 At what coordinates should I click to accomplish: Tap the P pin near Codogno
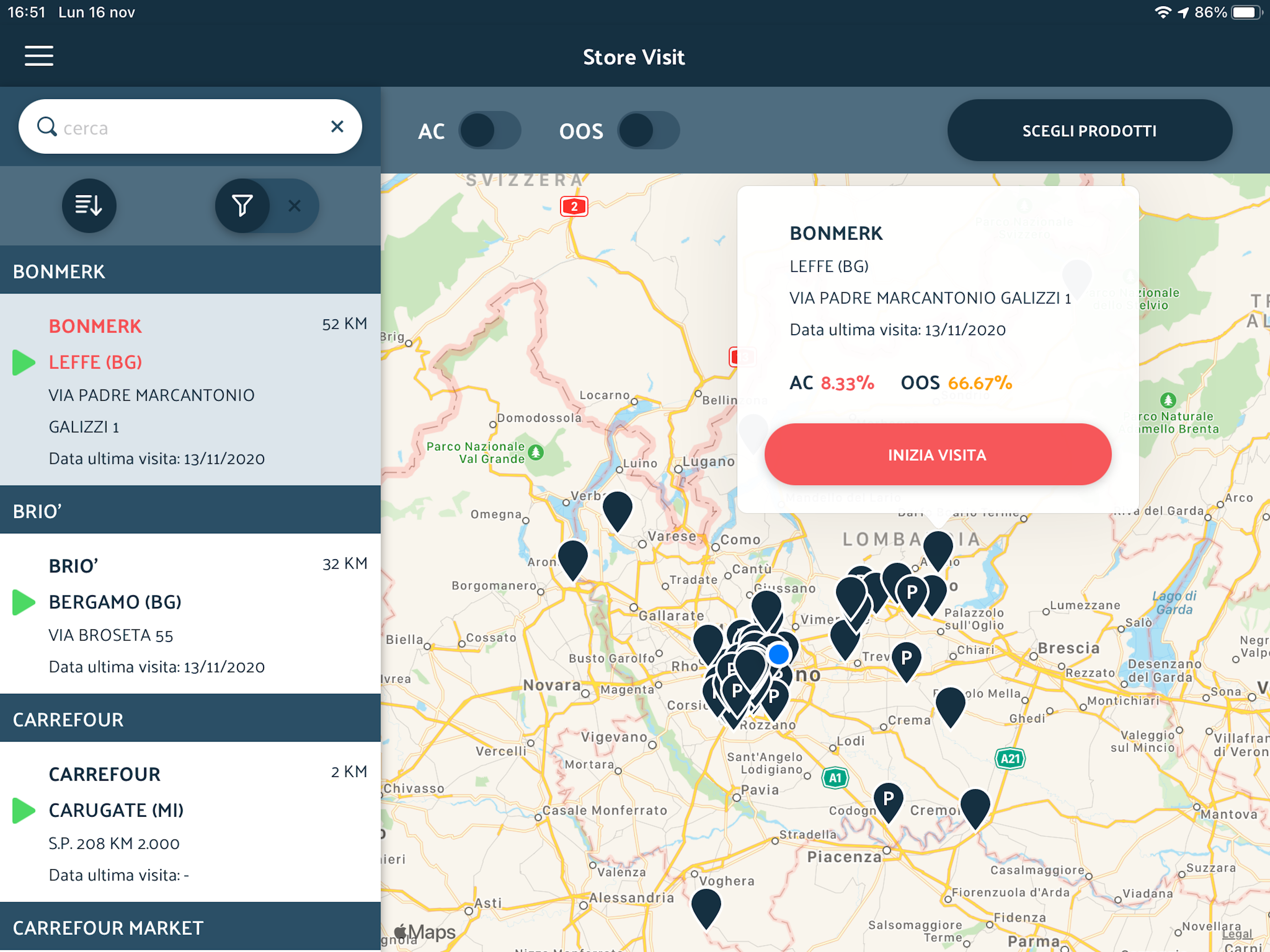coord(888,802)
